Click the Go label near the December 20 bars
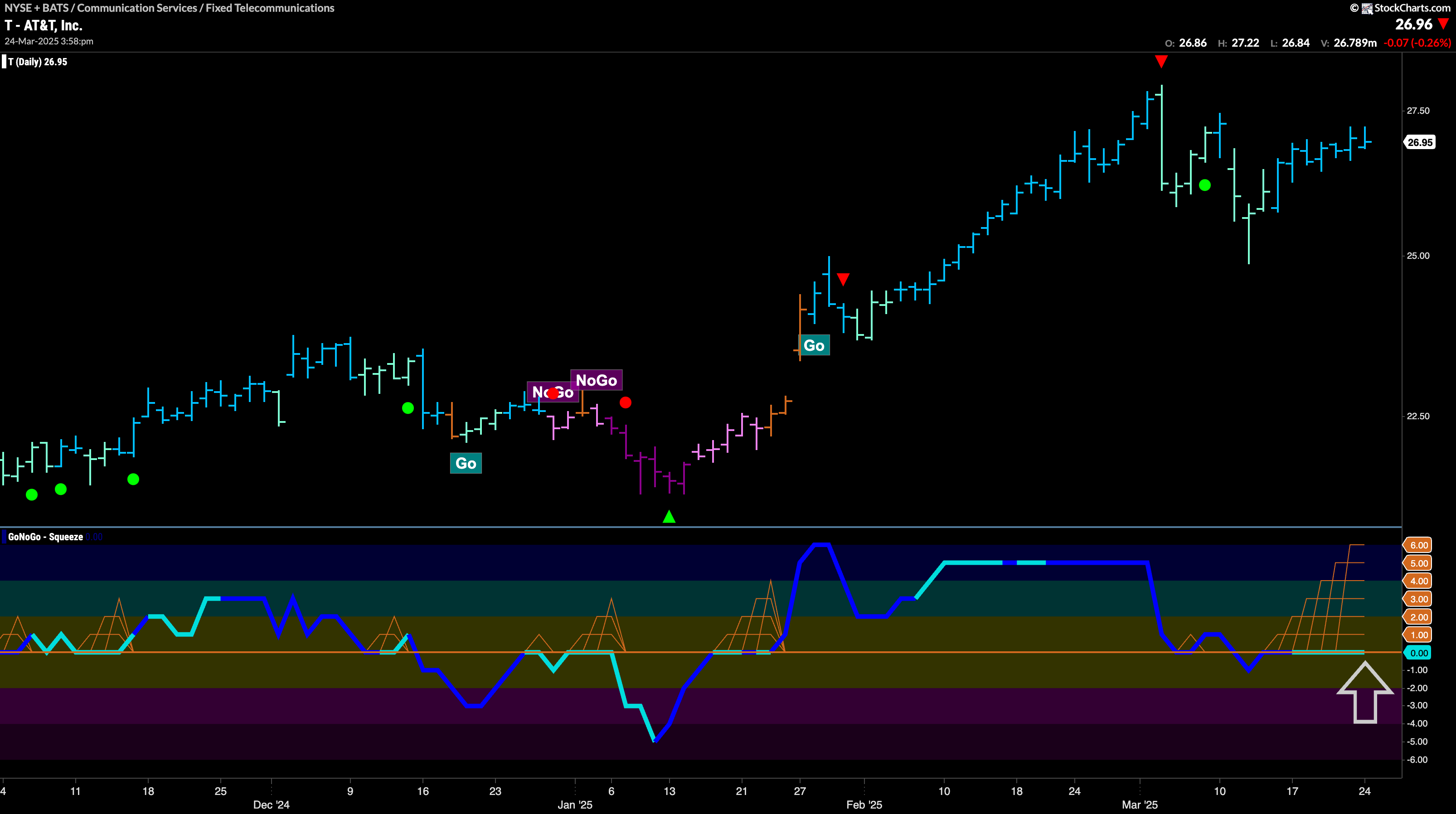This screenshot has height=814, width=1456. pos(466,463)
